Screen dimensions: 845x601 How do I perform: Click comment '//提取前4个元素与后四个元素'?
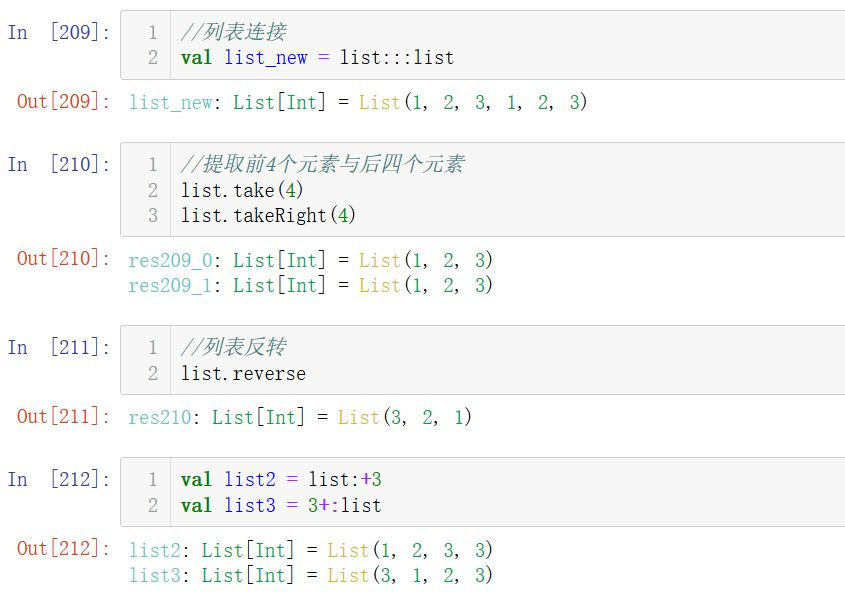[x=323, y=164]
